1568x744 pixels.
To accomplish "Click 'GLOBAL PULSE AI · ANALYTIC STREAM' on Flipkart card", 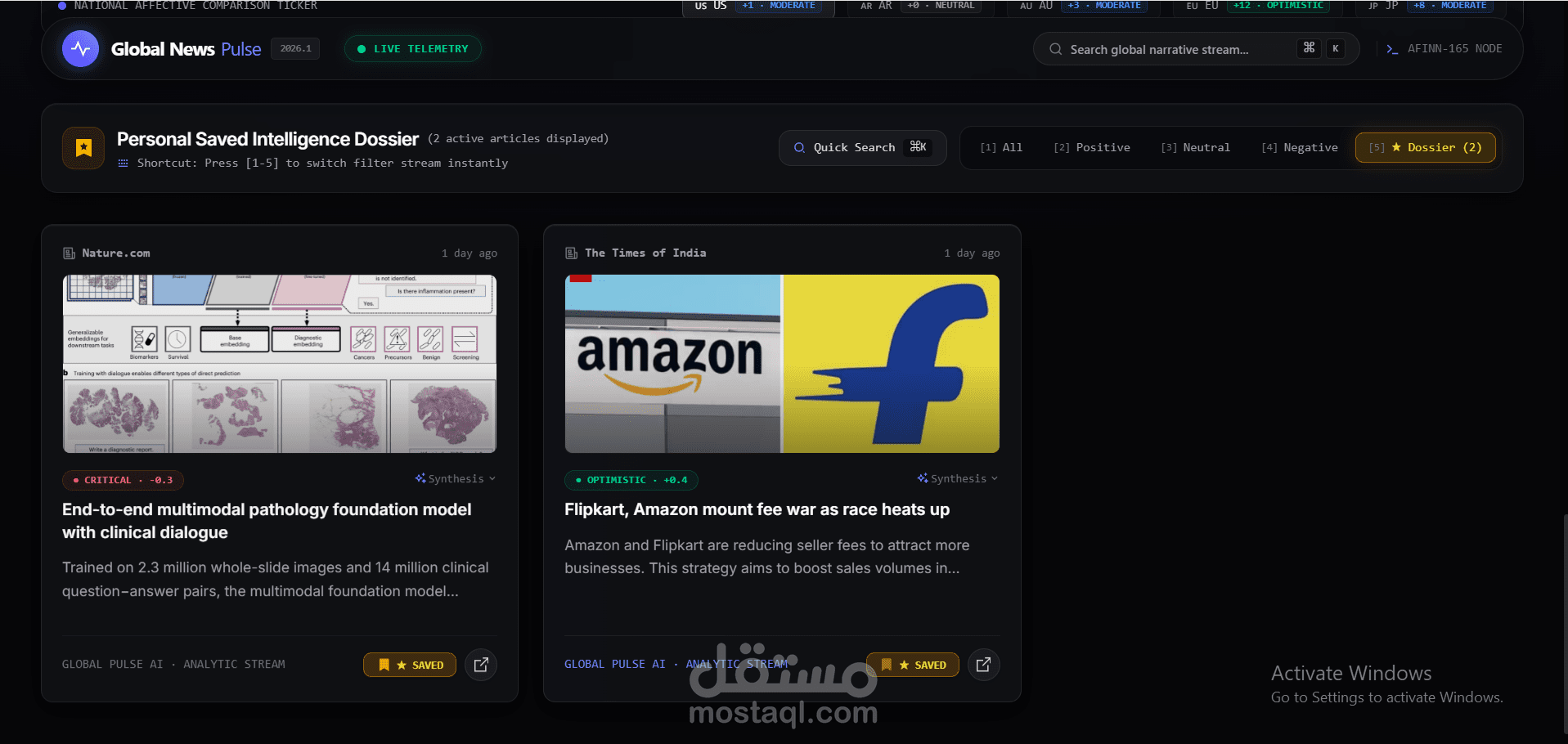I will [x=676, y=665].
